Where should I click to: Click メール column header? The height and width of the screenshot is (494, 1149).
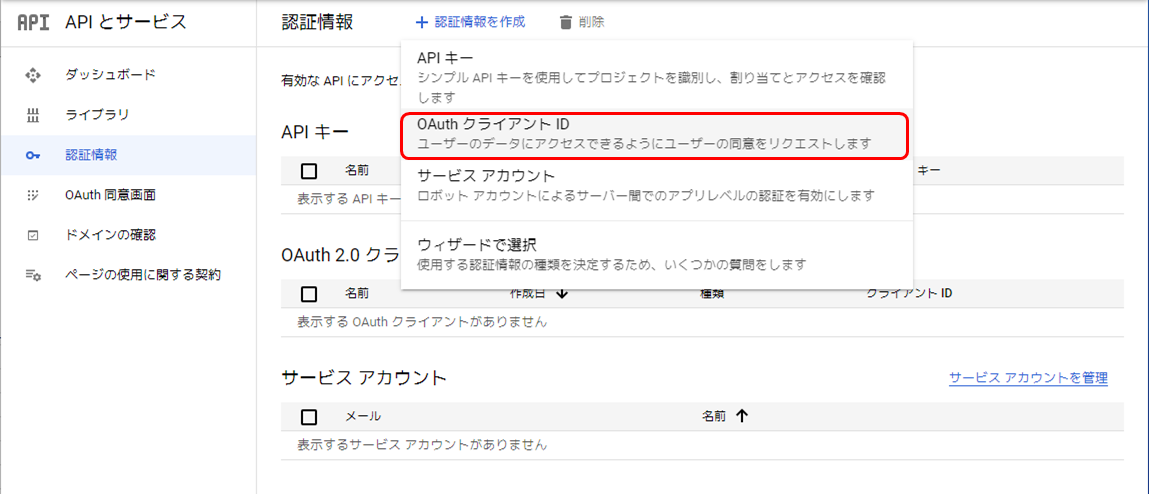[363, 416]
